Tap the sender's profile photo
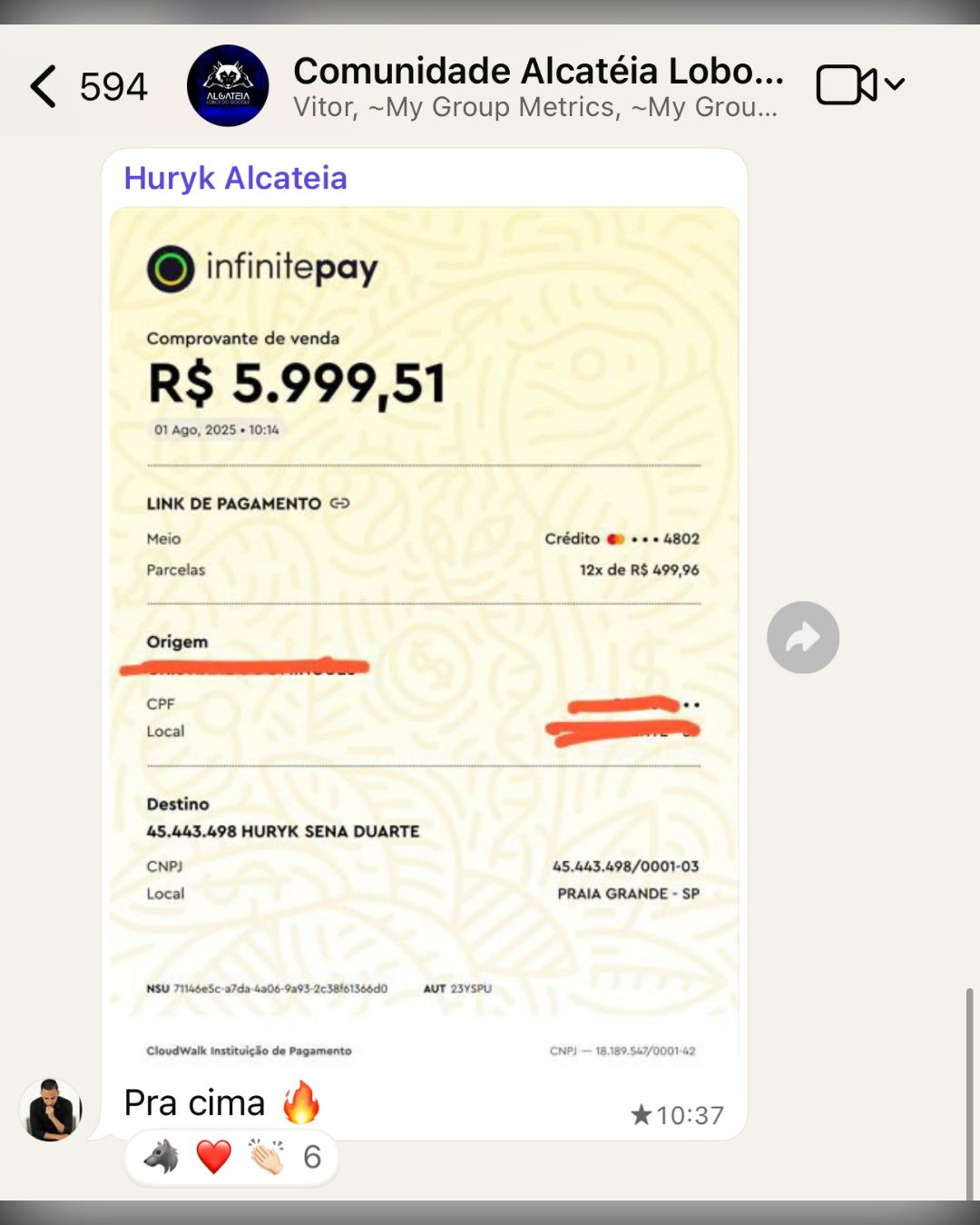980x1225 pixels. tap(51, 1109)
